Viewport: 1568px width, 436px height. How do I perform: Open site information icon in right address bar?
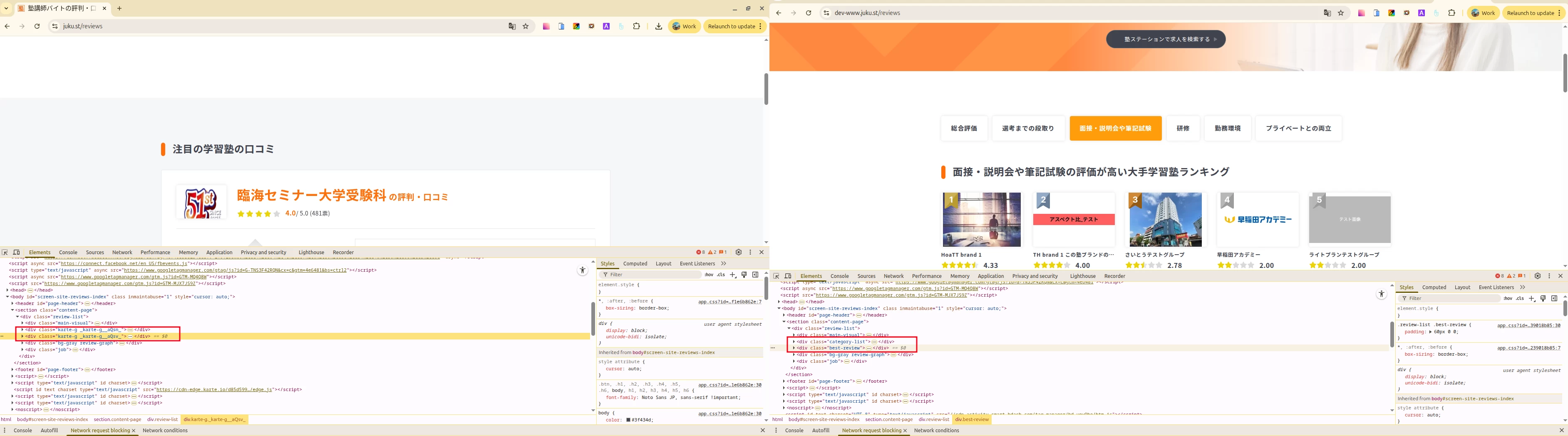tap(826, 13)
